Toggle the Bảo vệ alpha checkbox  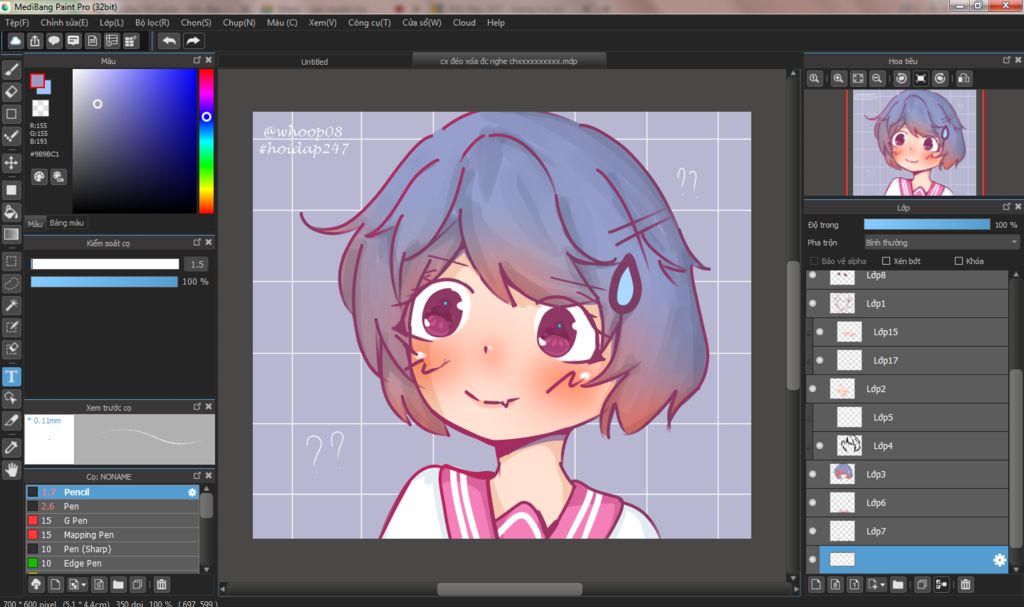click(814, 261)
